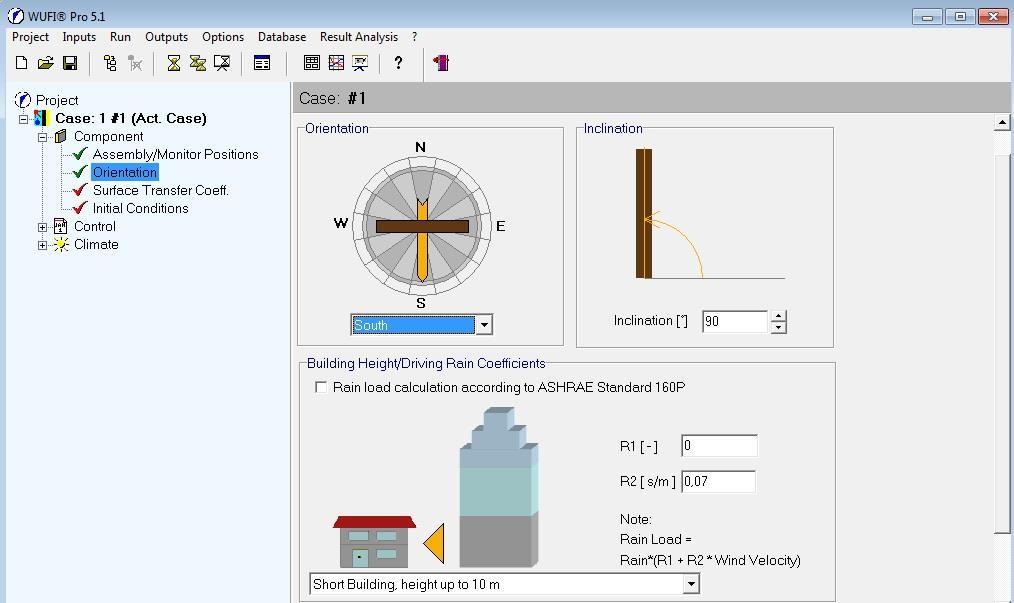Click the Component book icon

coord(61,136)
